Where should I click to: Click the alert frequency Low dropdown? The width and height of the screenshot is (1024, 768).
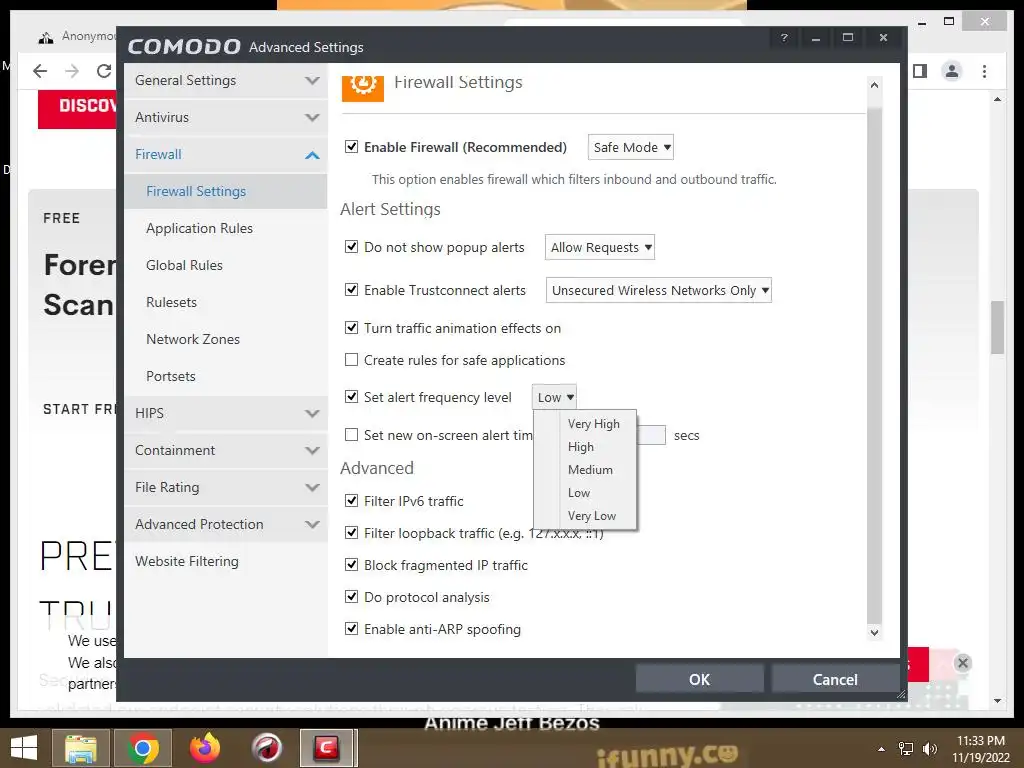(554, 397)
